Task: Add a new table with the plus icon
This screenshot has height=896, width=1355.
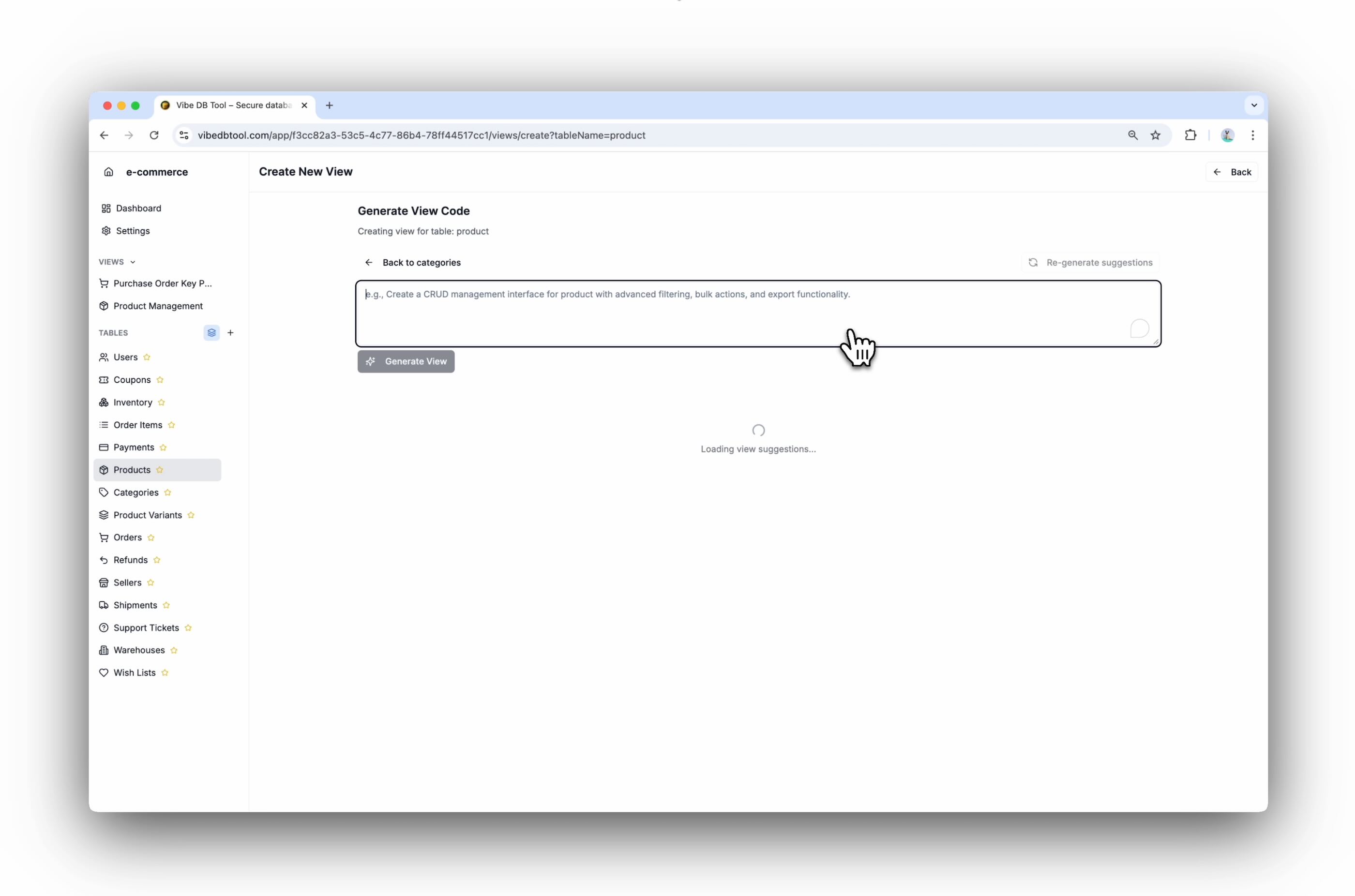Action: tap(231, 332)
